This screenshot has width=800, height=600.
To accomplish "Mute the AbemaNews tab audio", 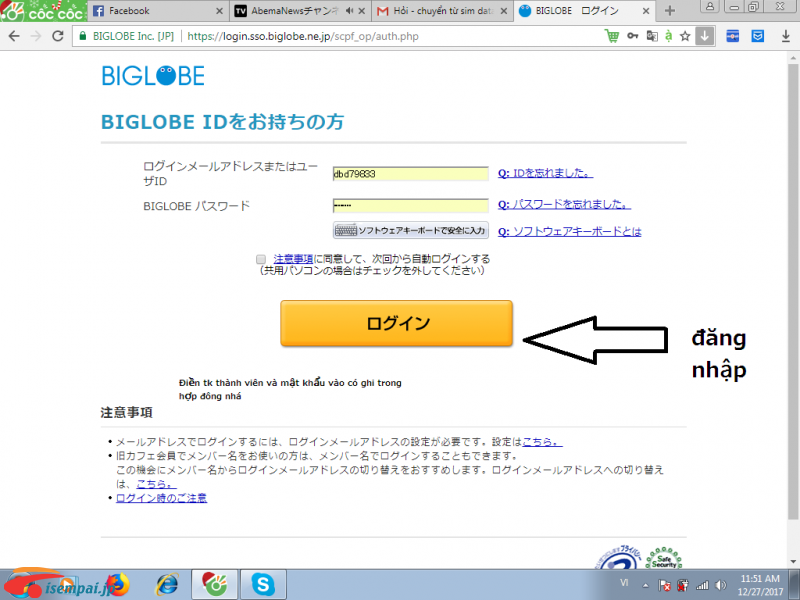I will click(x=349, y=11).
